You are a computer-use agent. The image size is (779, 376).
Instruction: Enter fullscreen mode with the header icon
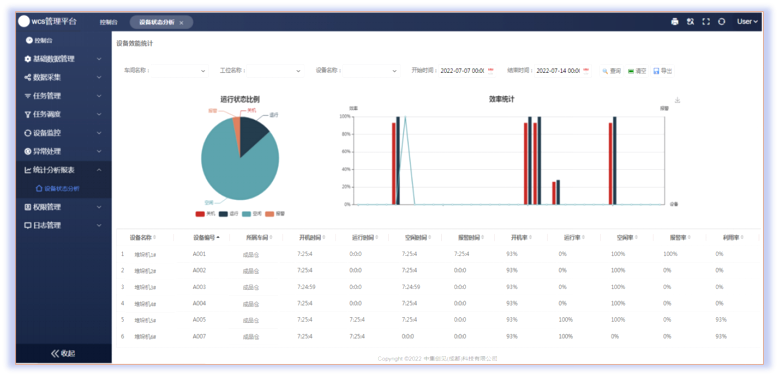click(706, 22)
